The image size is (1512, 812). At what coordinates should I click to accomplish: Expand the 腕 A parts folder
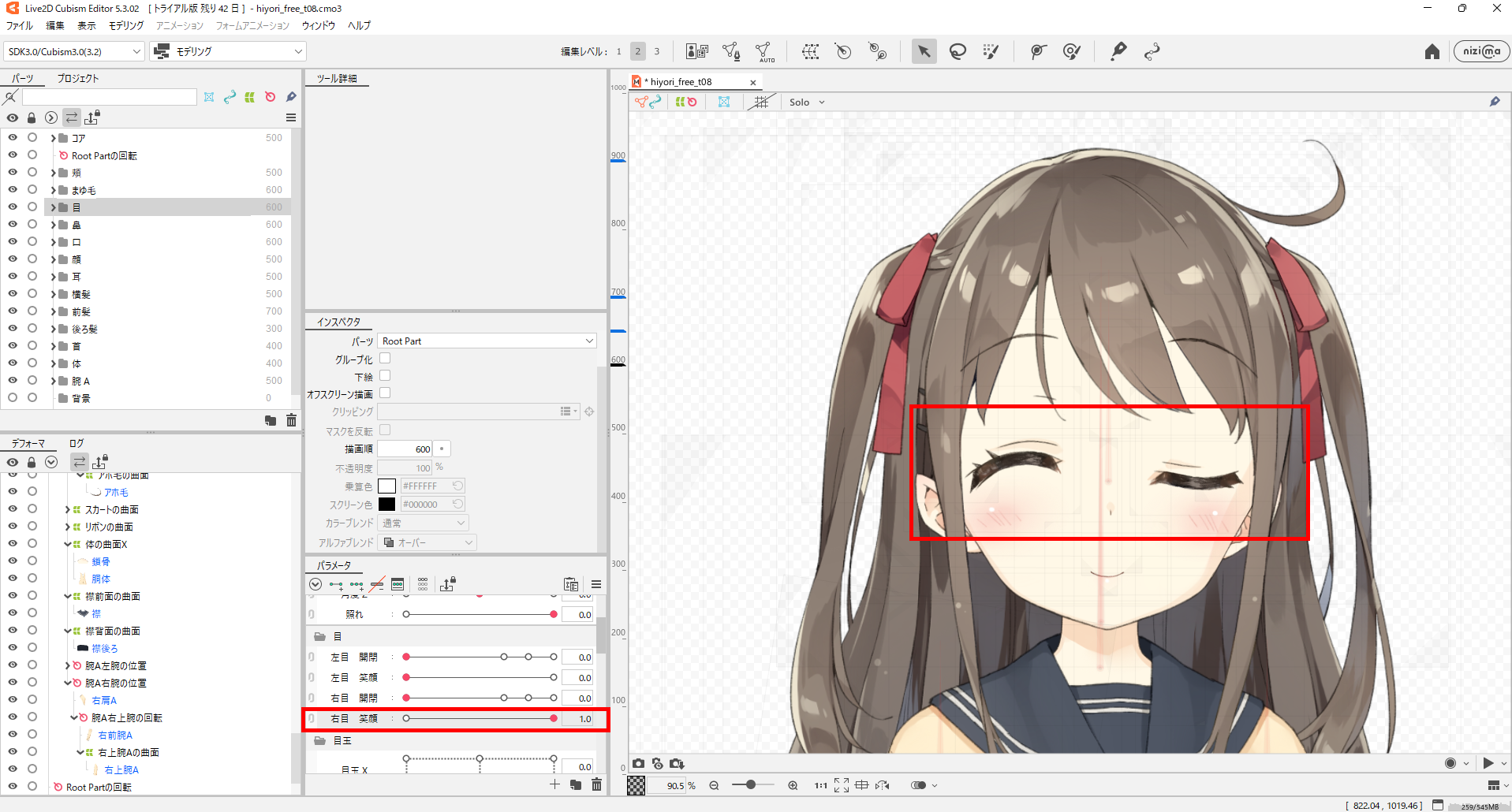pos(54,381)
